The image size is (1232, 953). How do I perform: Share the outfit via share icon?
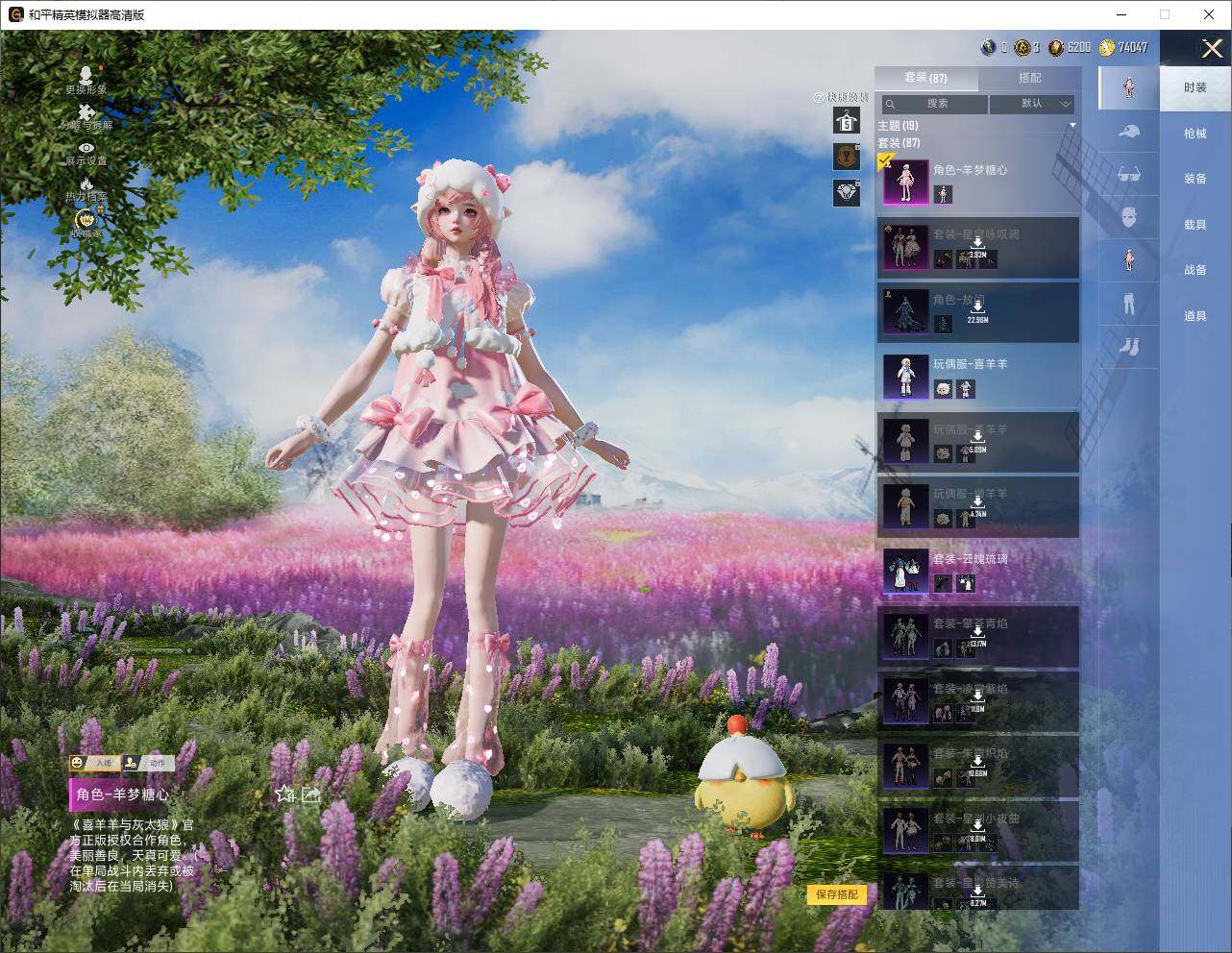coord(310,794)
